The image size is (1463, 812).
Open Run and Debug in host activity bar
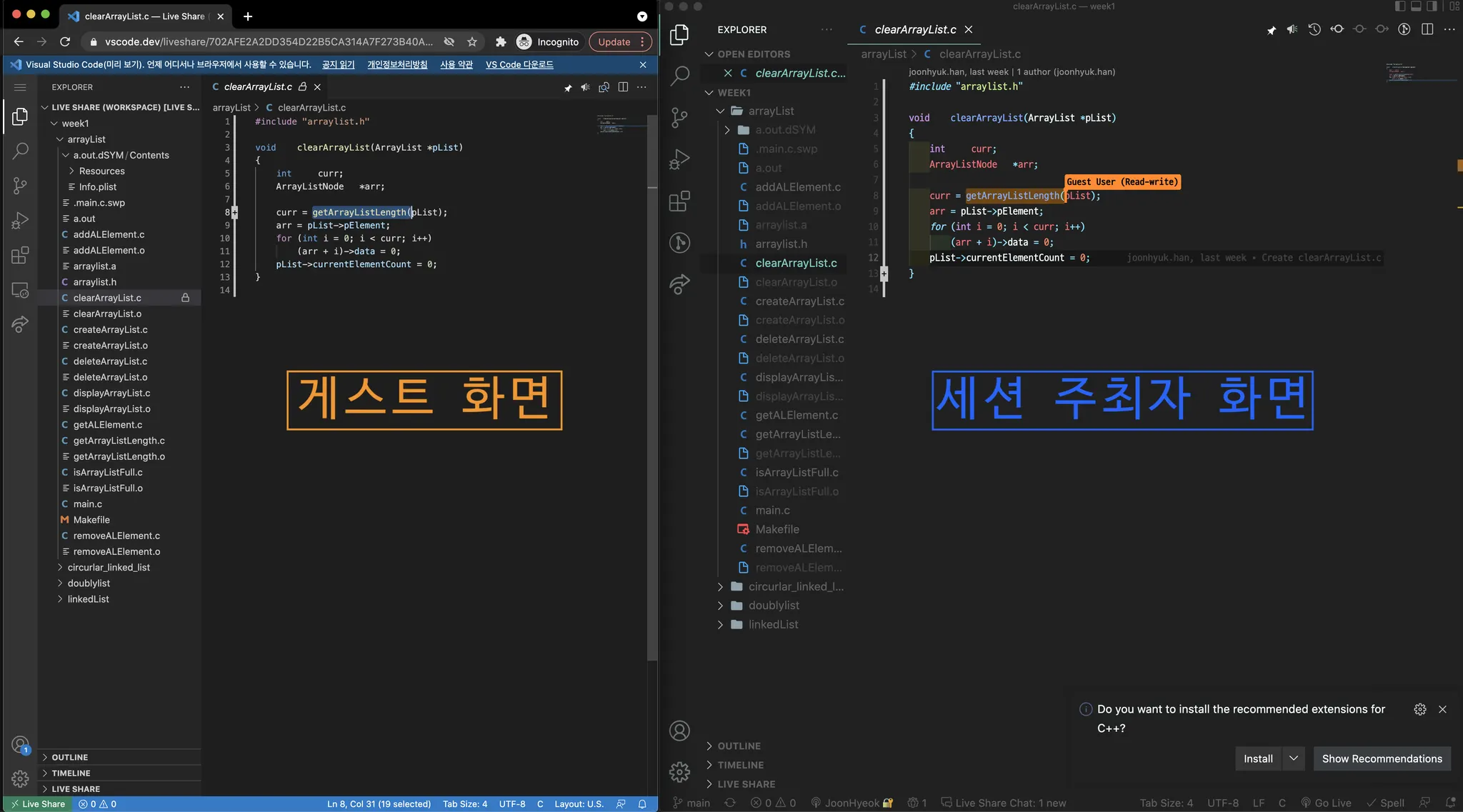[679, 159]
